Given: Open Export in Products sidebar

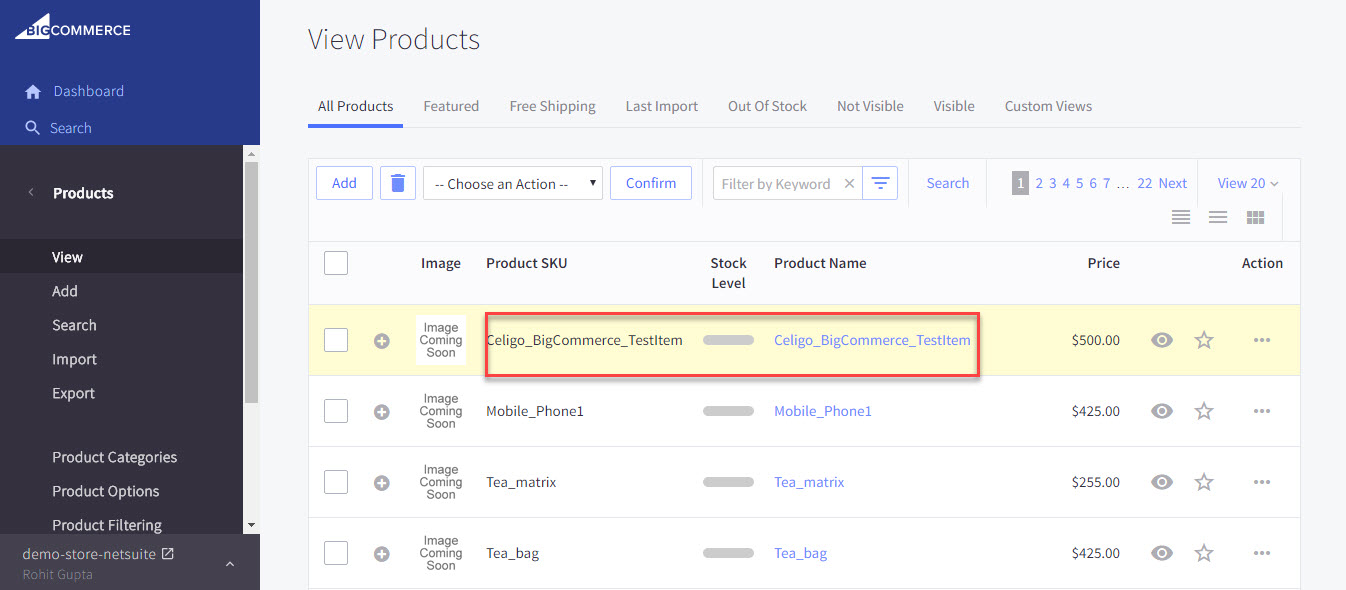Looking at the screenshot, I should coord(73,393).
